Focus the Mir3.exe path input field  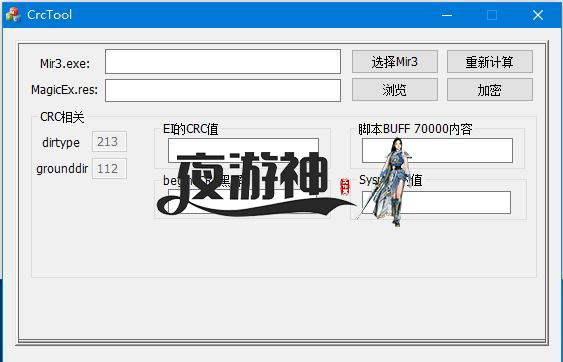223,62
